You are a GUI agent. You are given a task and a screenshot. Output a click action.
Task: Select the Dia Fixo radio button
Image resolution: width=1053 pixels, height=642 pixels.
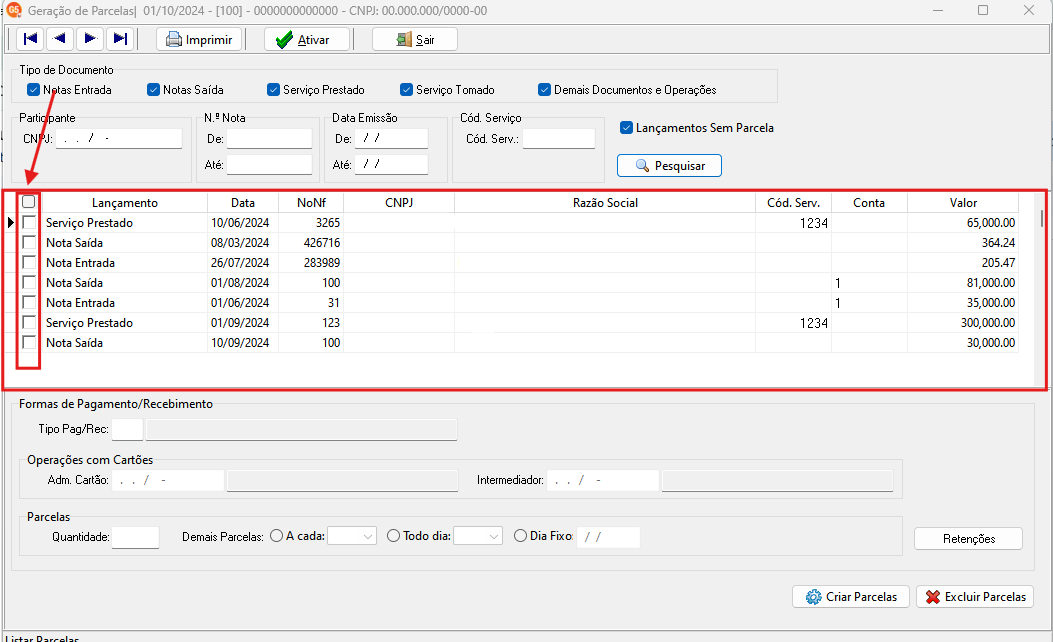pos(520,536)
